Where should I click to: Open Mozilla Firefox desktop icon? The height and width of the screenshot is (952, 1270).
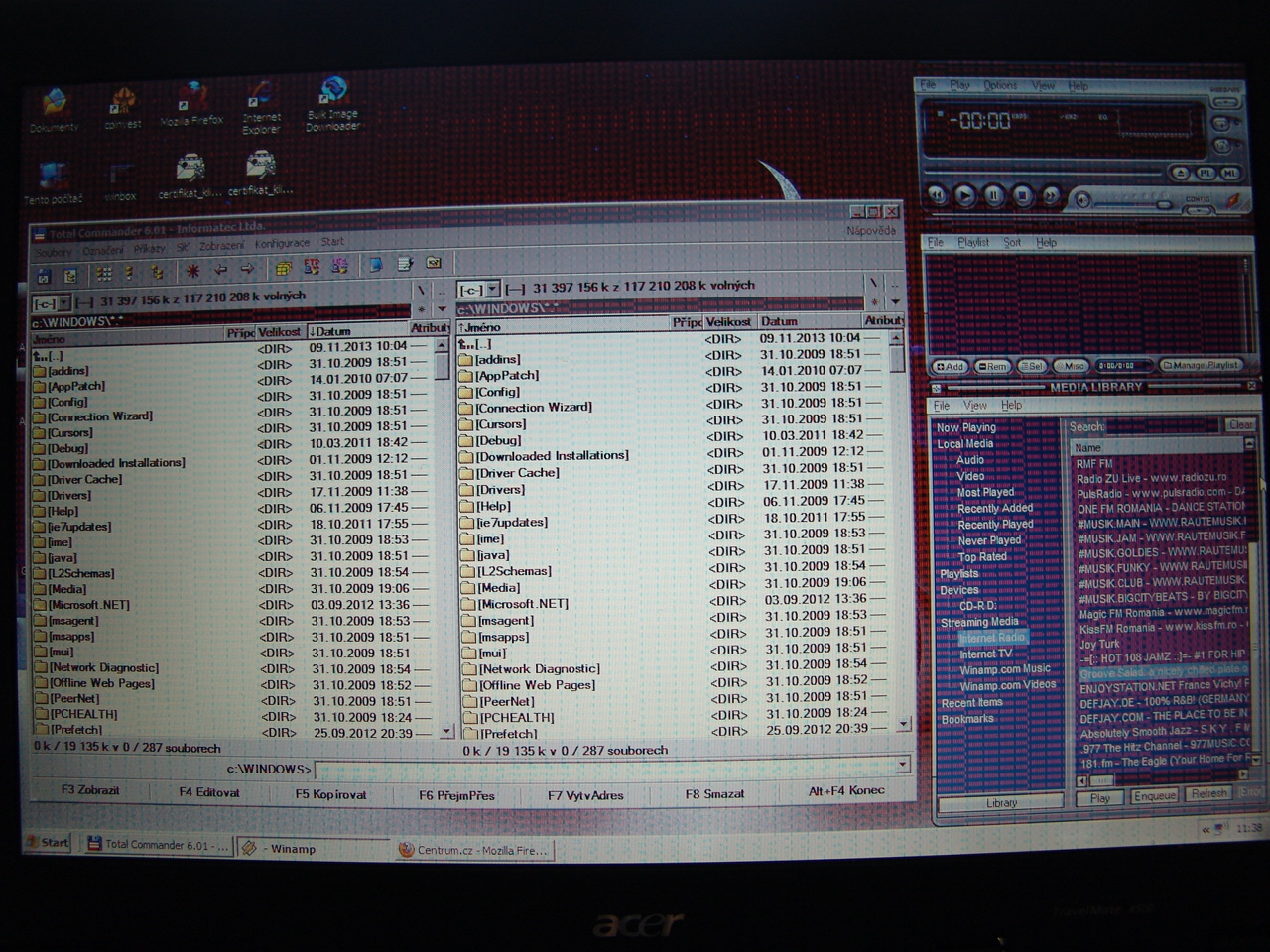click(191, 105)
